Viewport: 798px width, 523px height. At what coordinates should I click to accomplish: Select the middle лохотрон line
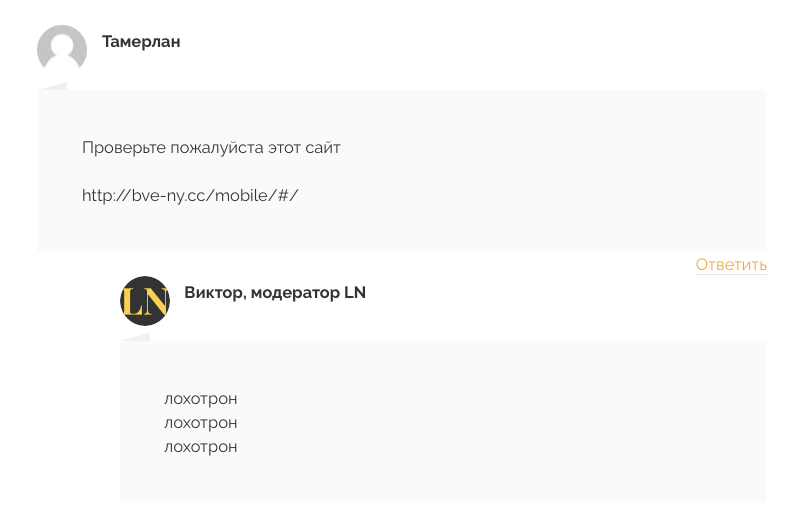tap(201, 423)
